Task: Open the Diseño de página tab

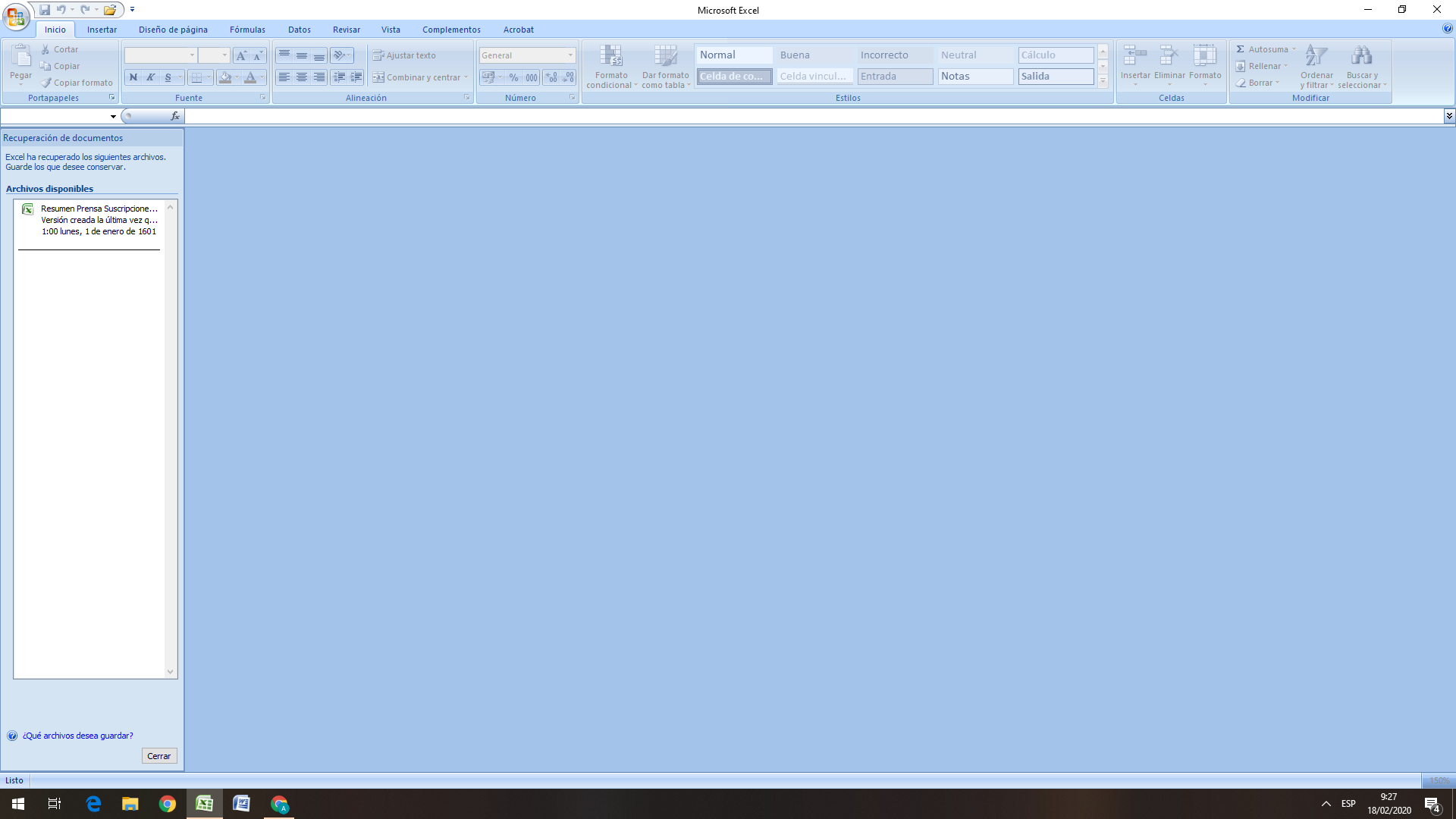Action: (x=173, y=30)
